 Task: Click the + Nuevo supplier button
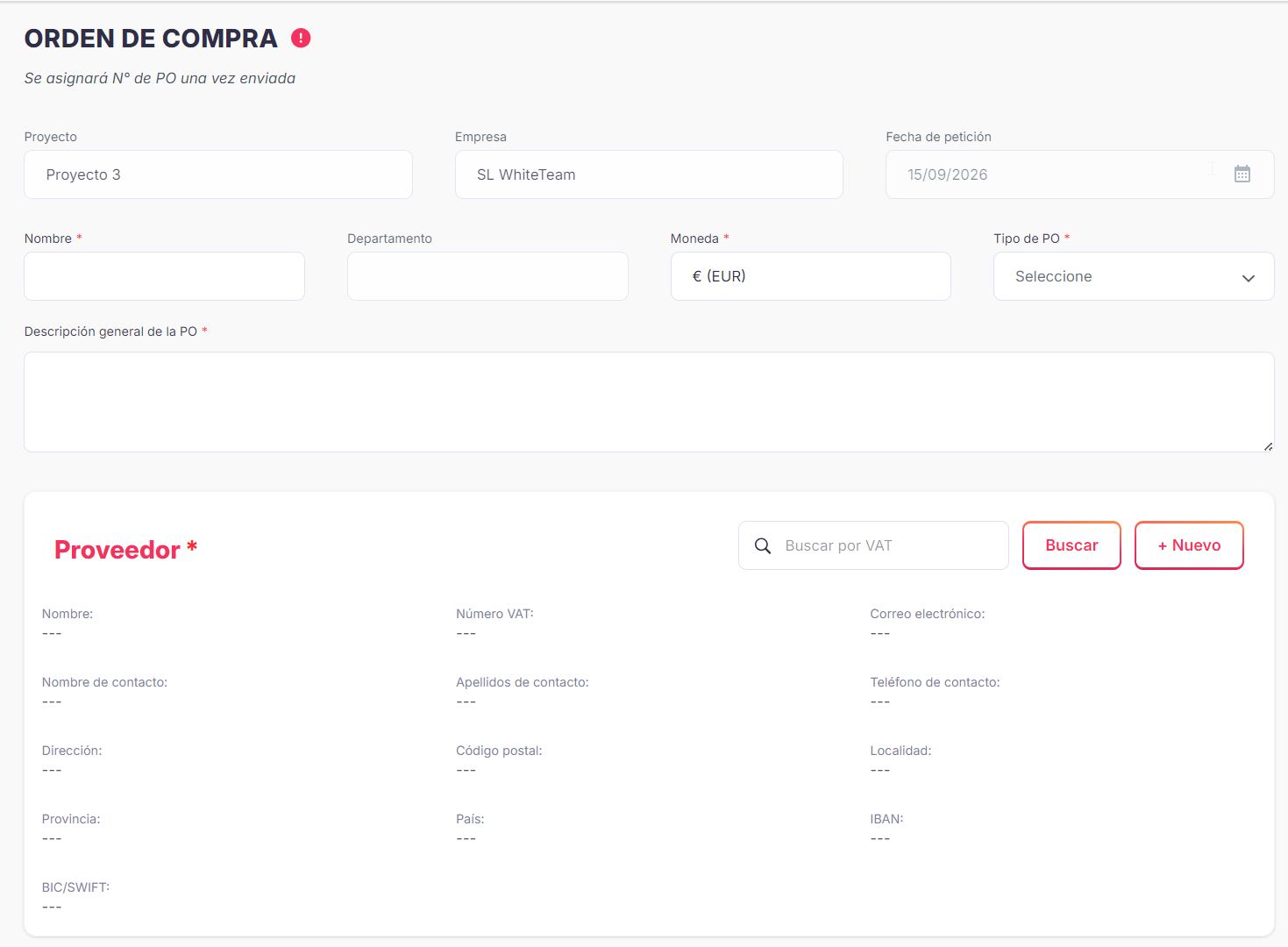coord(1189,545)
